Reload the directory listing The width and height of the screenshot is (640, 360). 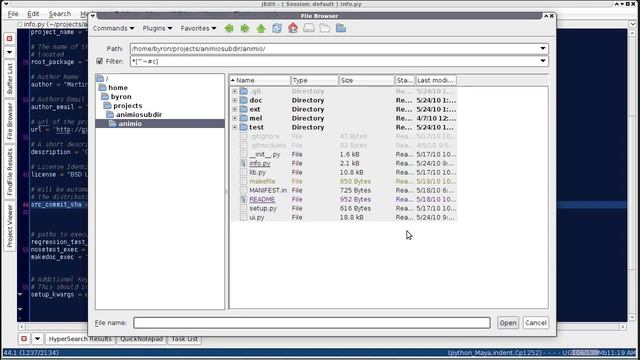click(x=277, y=28)
